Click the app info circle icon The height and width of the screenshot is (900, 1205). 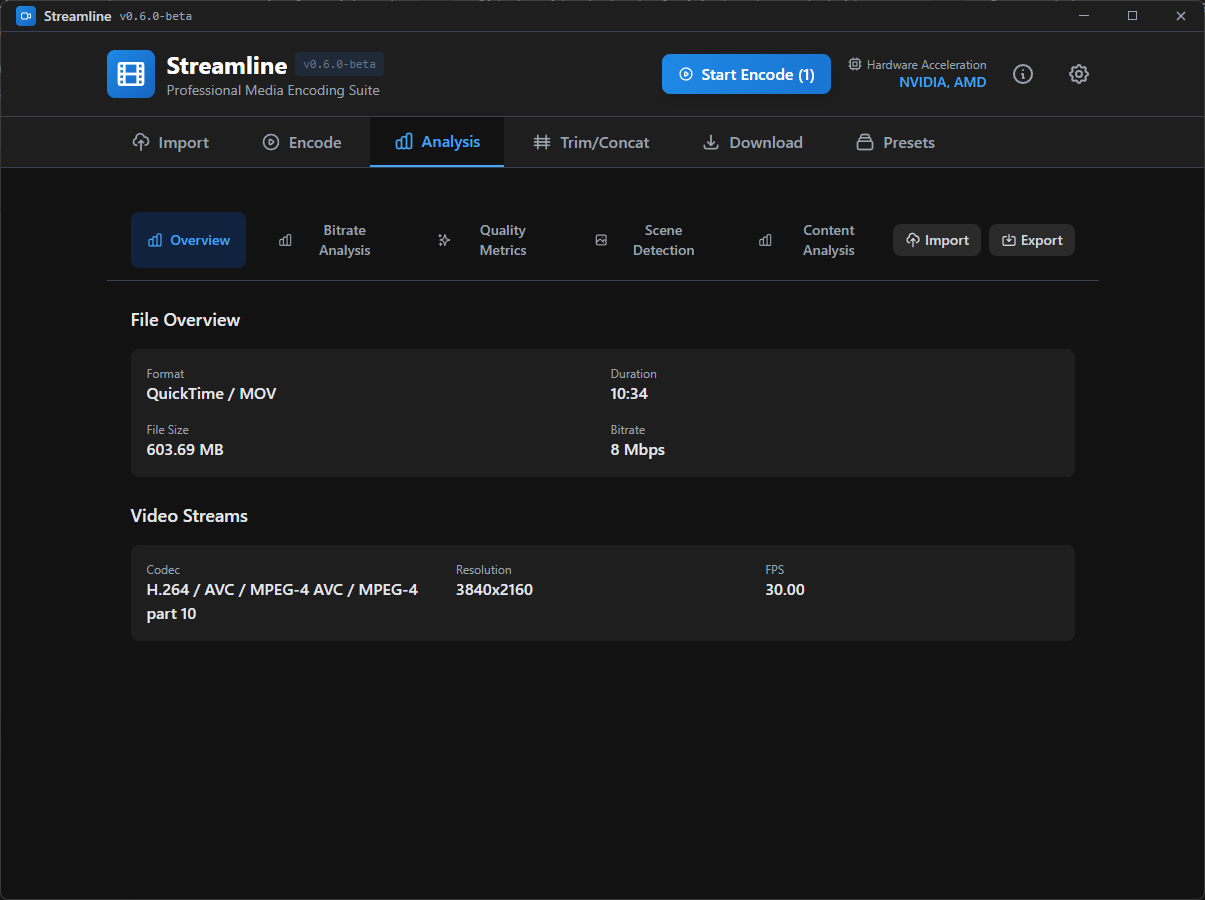(x=1023, y=74)
